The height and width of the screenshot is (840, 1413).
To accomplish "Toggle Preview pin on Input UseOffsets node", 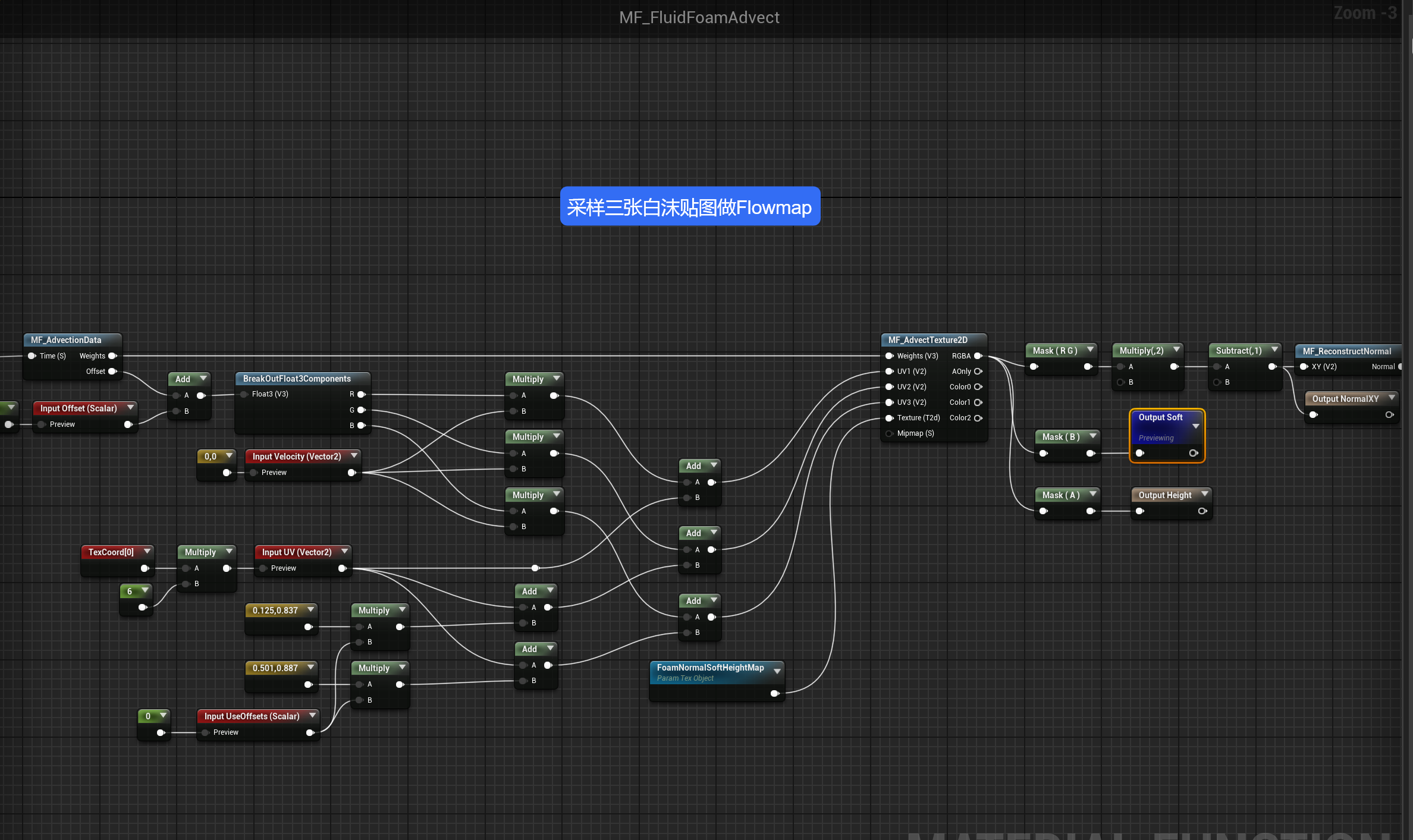I will [206, 732].
